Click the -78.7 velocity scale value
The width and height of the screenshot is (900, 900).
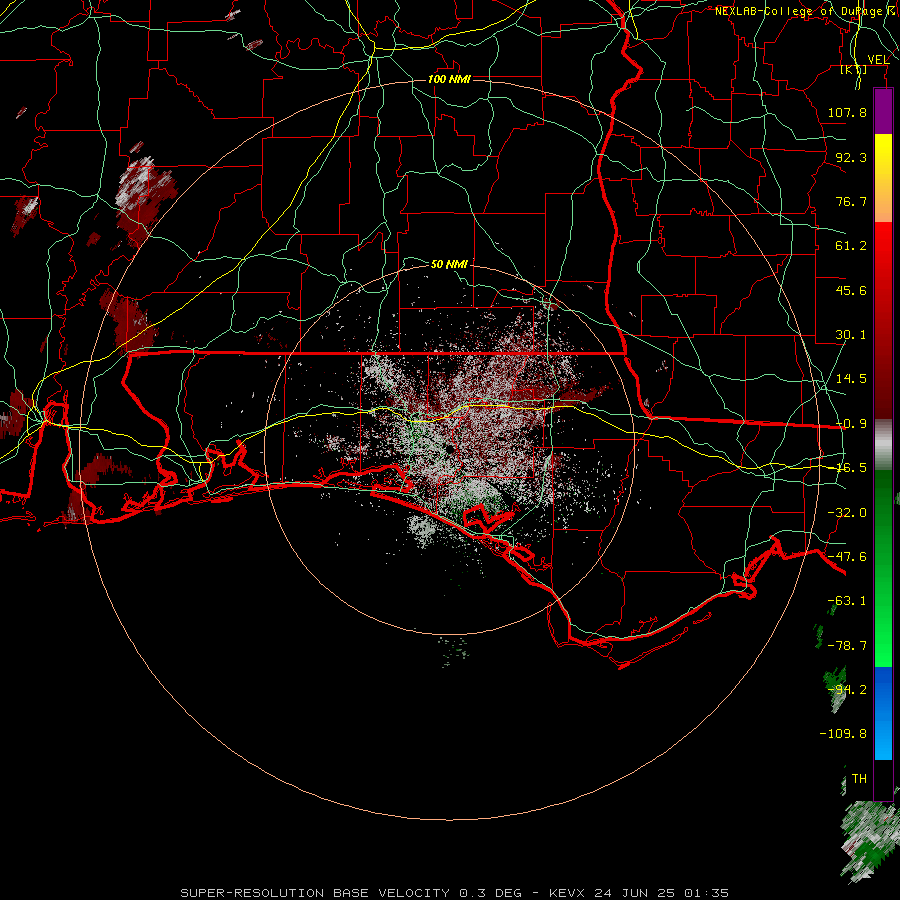[847, 646]
